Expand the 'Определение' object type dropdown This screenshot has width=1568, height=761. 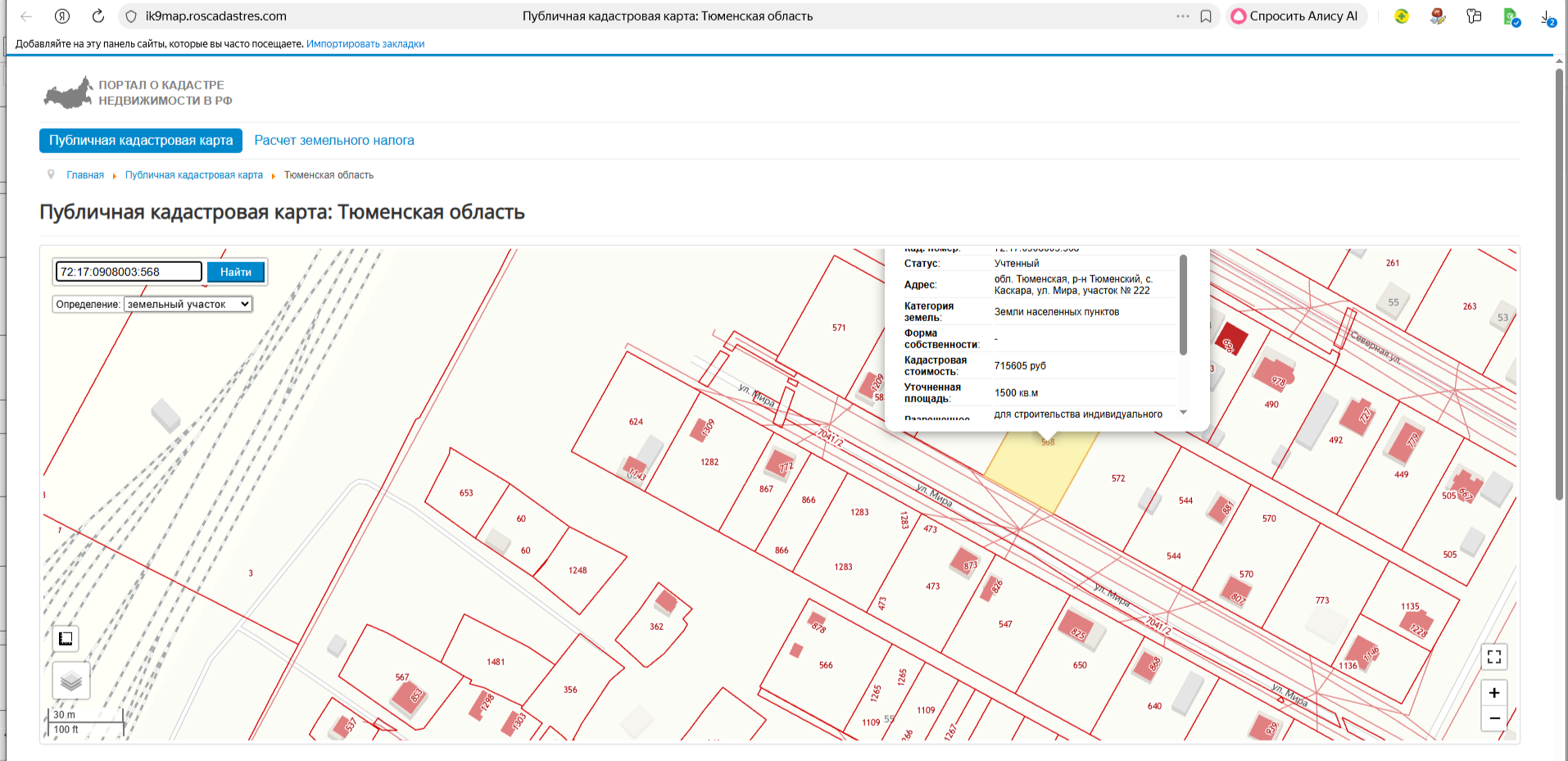point(188,305)
